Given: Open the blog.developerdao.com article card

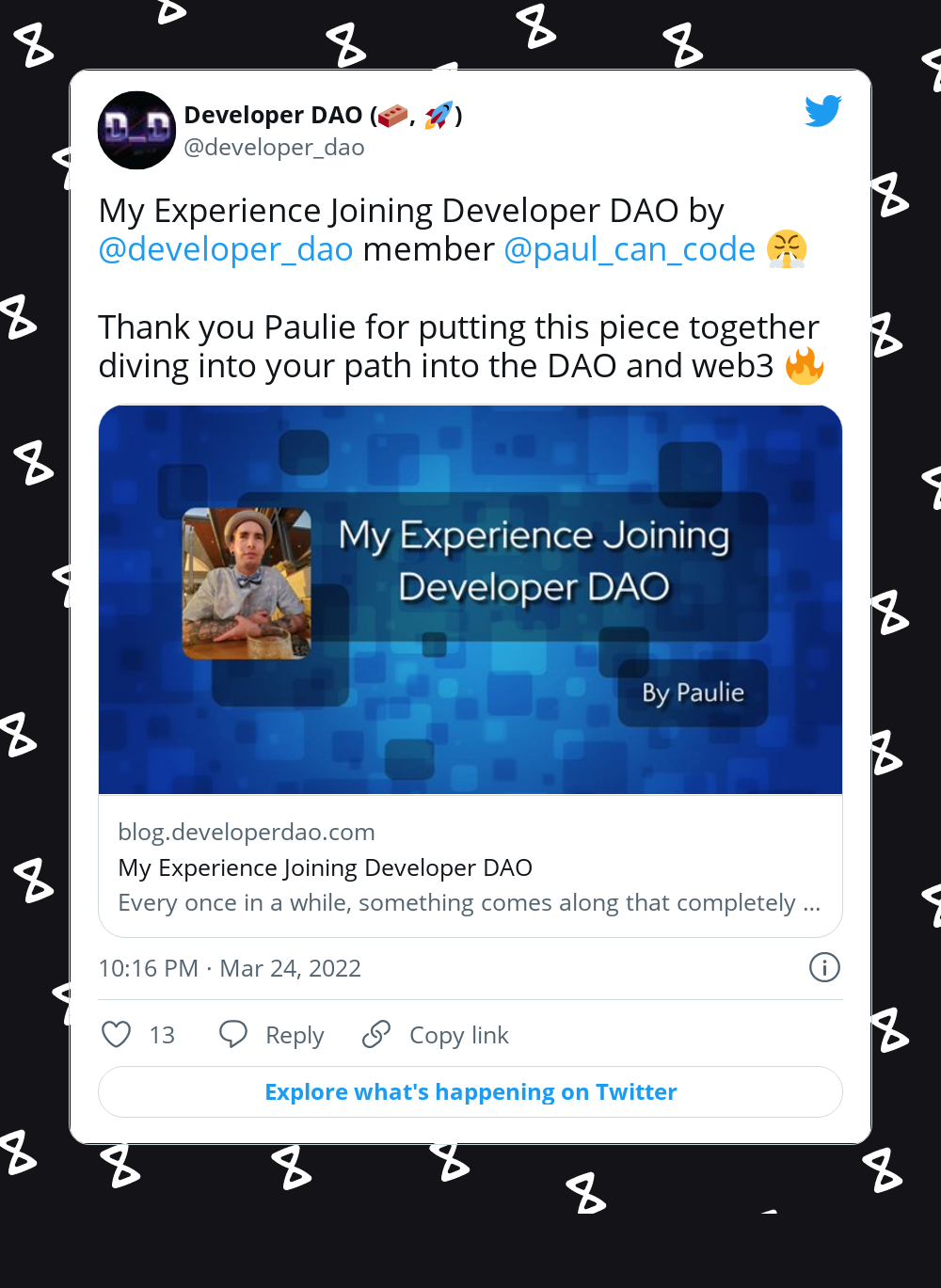Looking at the screenshot, I should pyautogui.click(x=247, y=832).
